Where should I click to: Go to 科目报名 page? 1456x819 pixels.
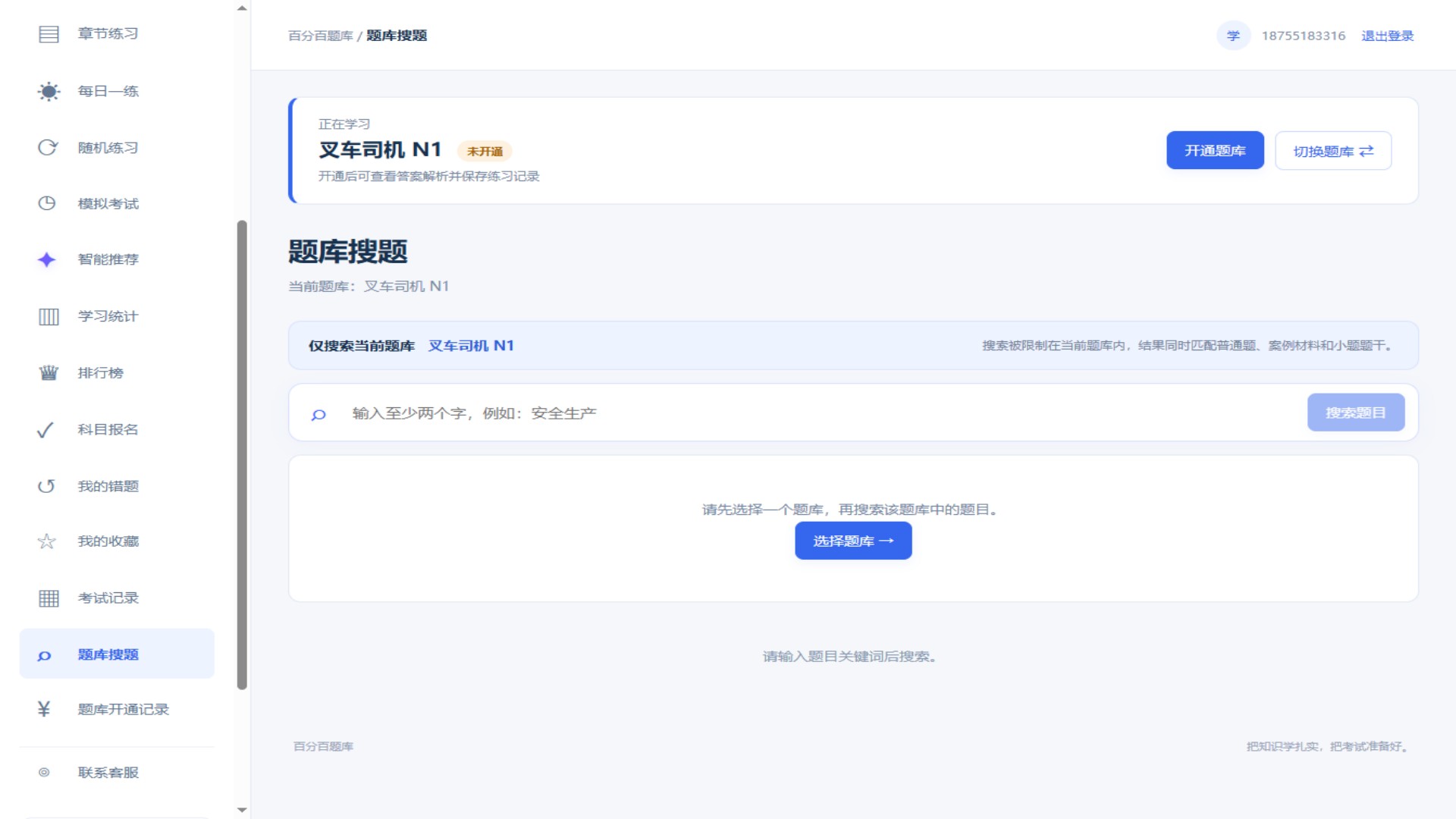117,430
